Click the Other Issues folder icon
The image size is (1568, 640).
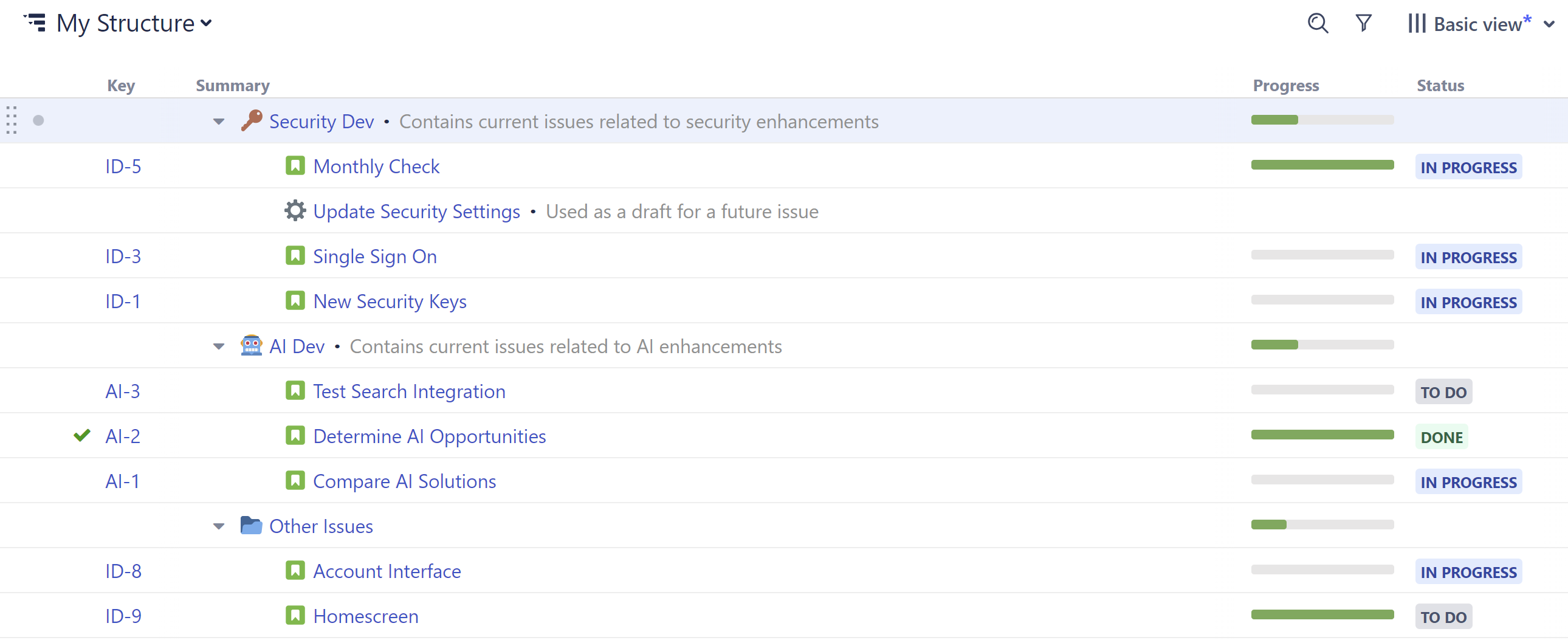tap(251, 525)
